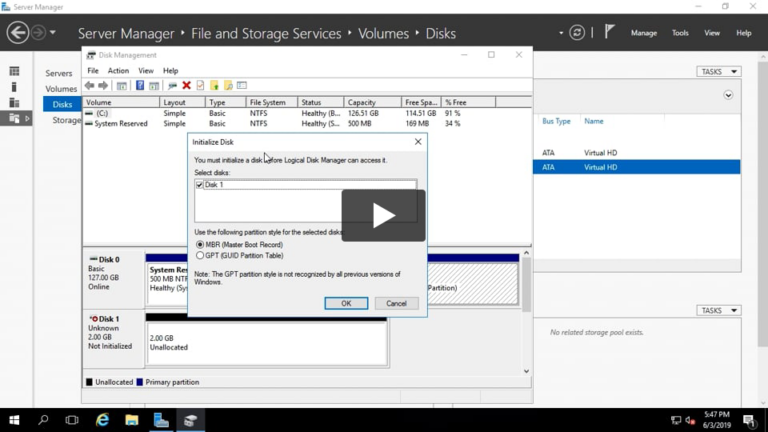This screenshot has height=432, width=768.
Task: Click OK in Initialize Disk dialog
Action: coord(346,303)
